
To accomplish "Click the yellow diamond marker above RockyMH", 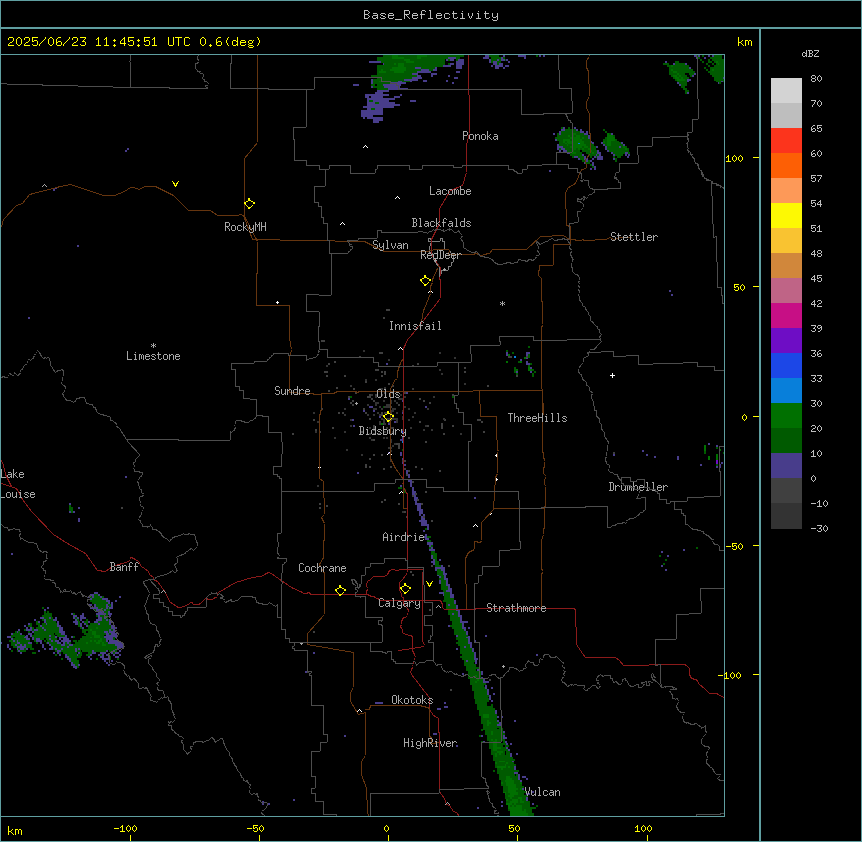I will coord(249,203).
